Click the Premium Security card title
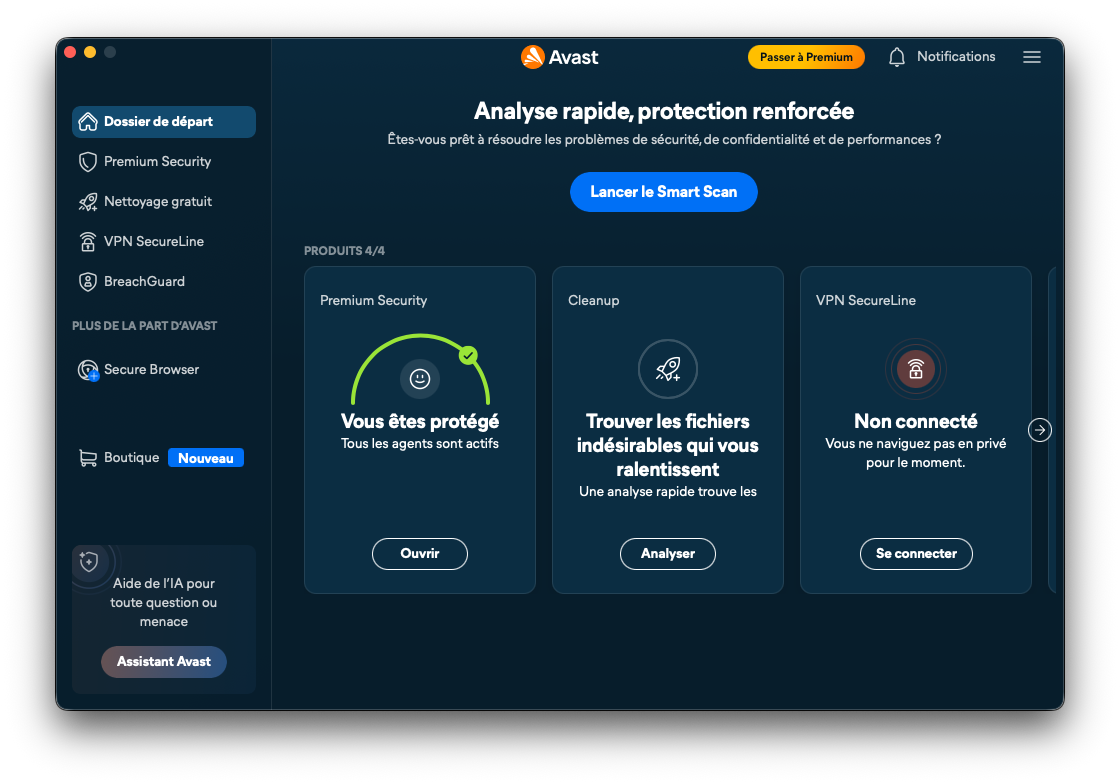 point(374,301)
